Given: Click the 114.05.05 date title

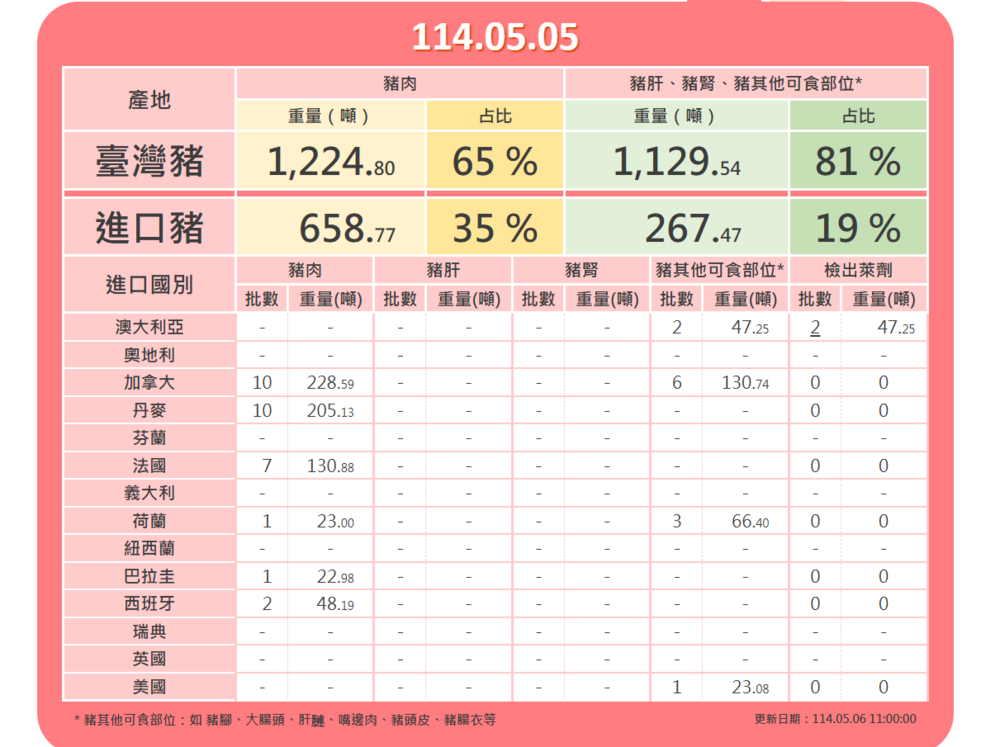Looking at the screenshot, I should click(x=497, y=36).
